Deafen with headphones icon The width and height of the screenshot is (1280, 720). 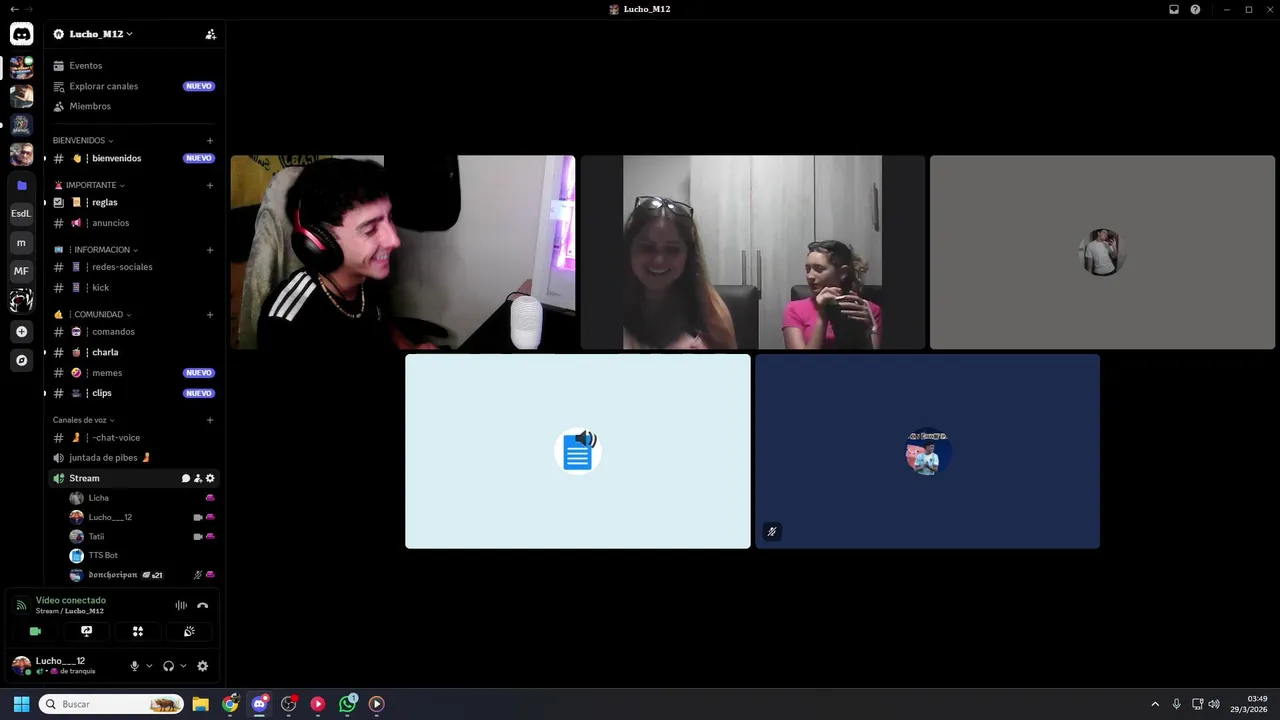point(168,666)
